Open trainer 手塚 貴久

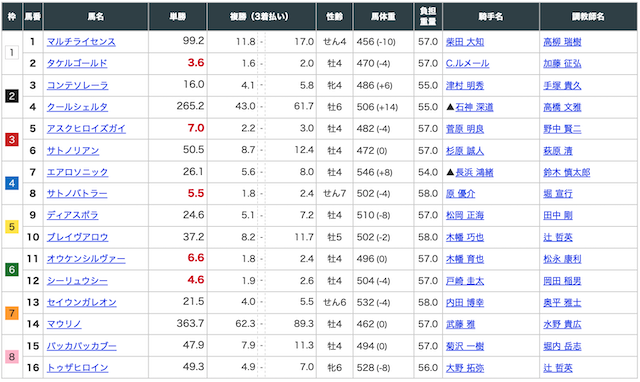pos(562,85)
